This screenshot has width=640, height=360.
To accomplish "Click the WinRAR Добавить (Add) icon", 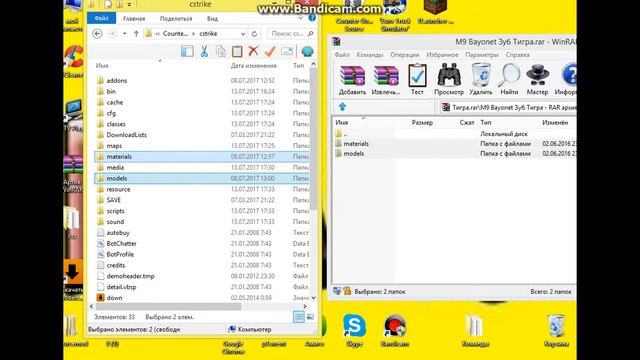I will [352, 76].
